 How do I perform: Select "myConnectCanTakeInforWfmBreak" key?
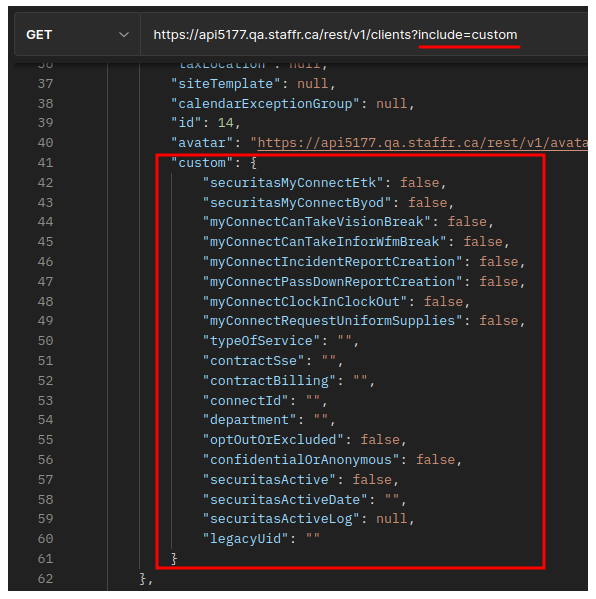pos(324,242)
